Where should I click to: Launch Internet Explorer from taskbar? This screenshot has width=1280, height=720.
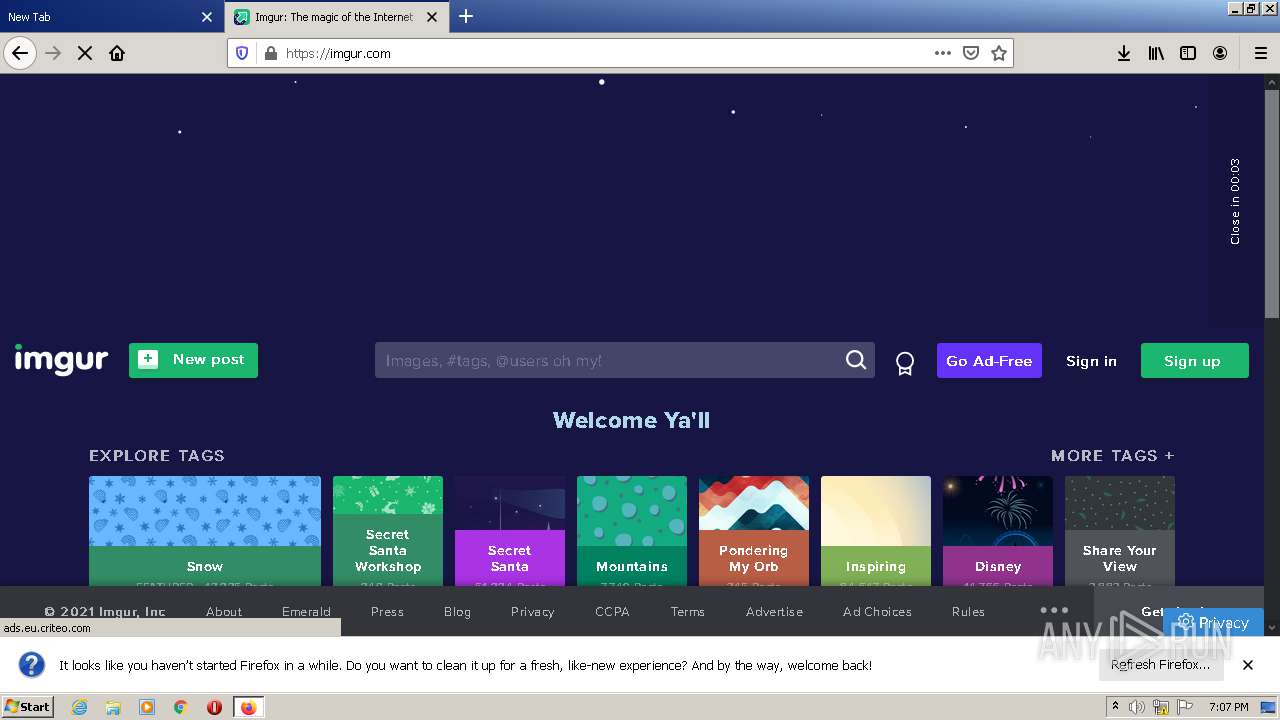click(80, 707)
